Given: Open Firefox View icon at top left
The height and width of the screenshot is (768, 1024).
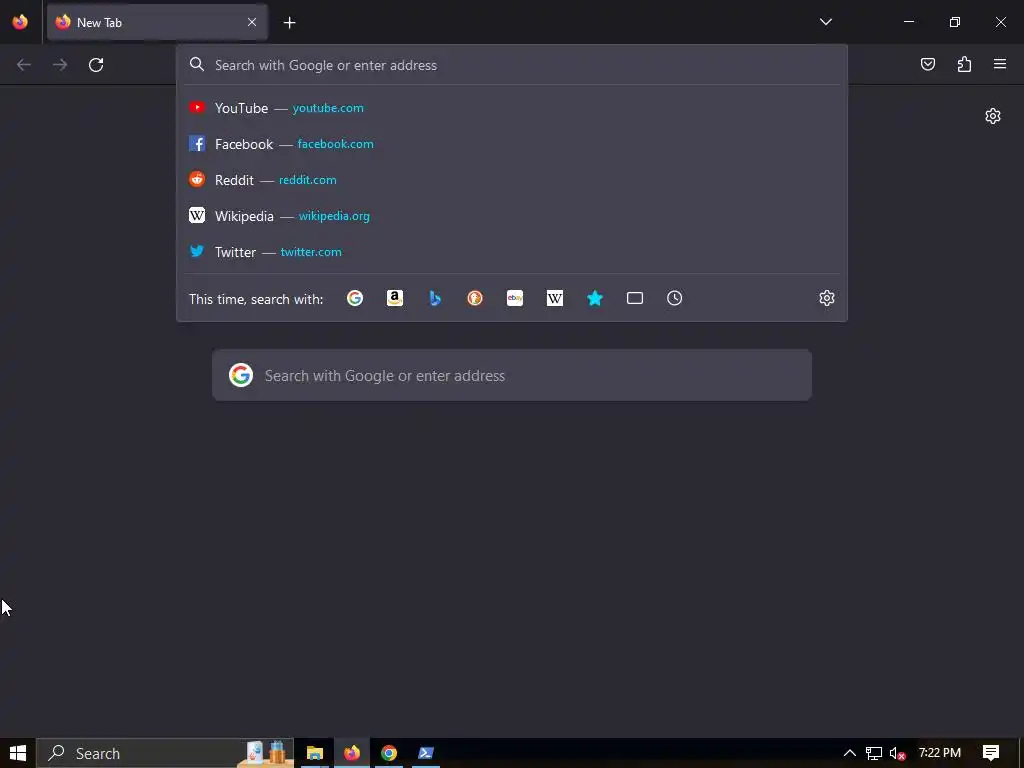Looking at the screenshot, I should click(20, 22).
